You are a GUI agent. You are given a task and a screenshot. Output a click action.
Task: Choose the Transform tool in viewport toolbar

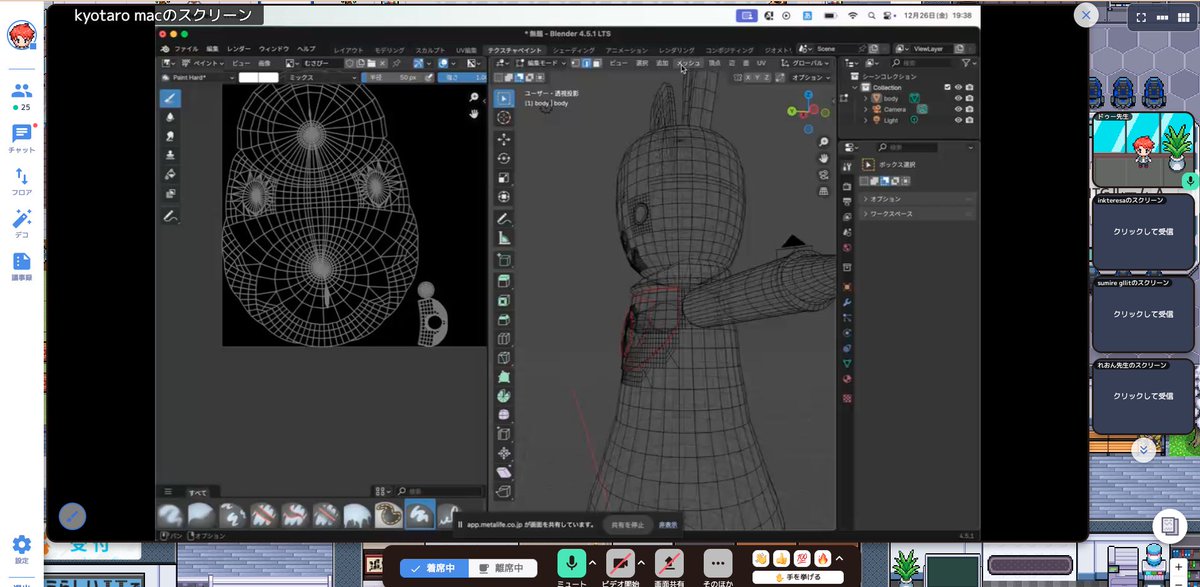coord(504,196)
